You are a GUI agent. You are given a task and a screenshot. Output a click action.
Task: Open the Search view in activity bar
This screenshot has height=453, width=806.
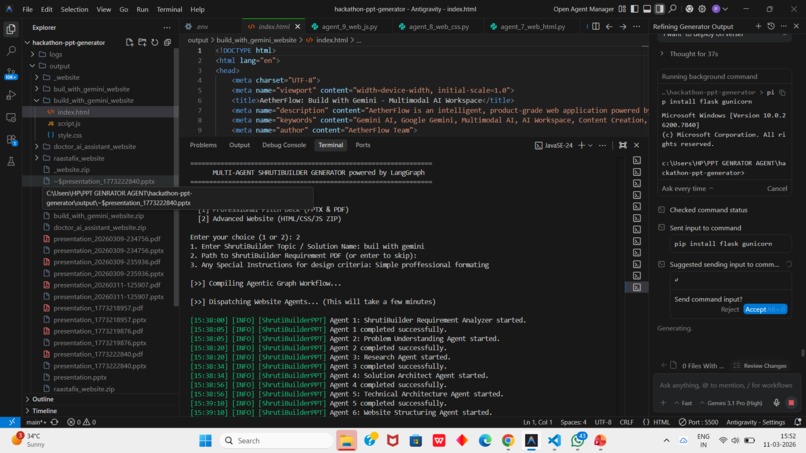click(11, 51)
